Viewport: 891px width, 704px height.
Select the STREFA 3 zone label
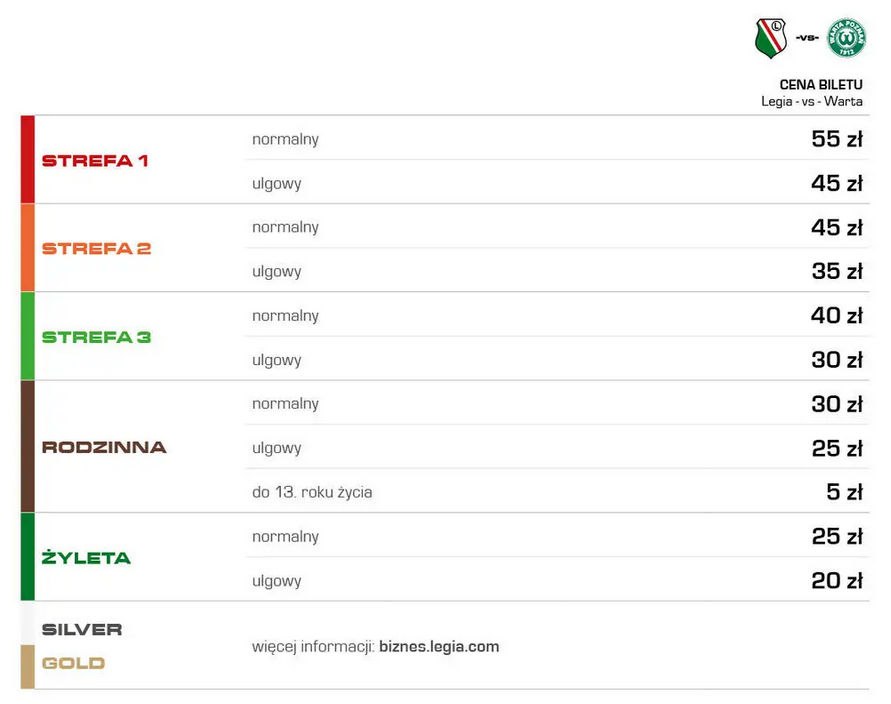tap(97, 337)
